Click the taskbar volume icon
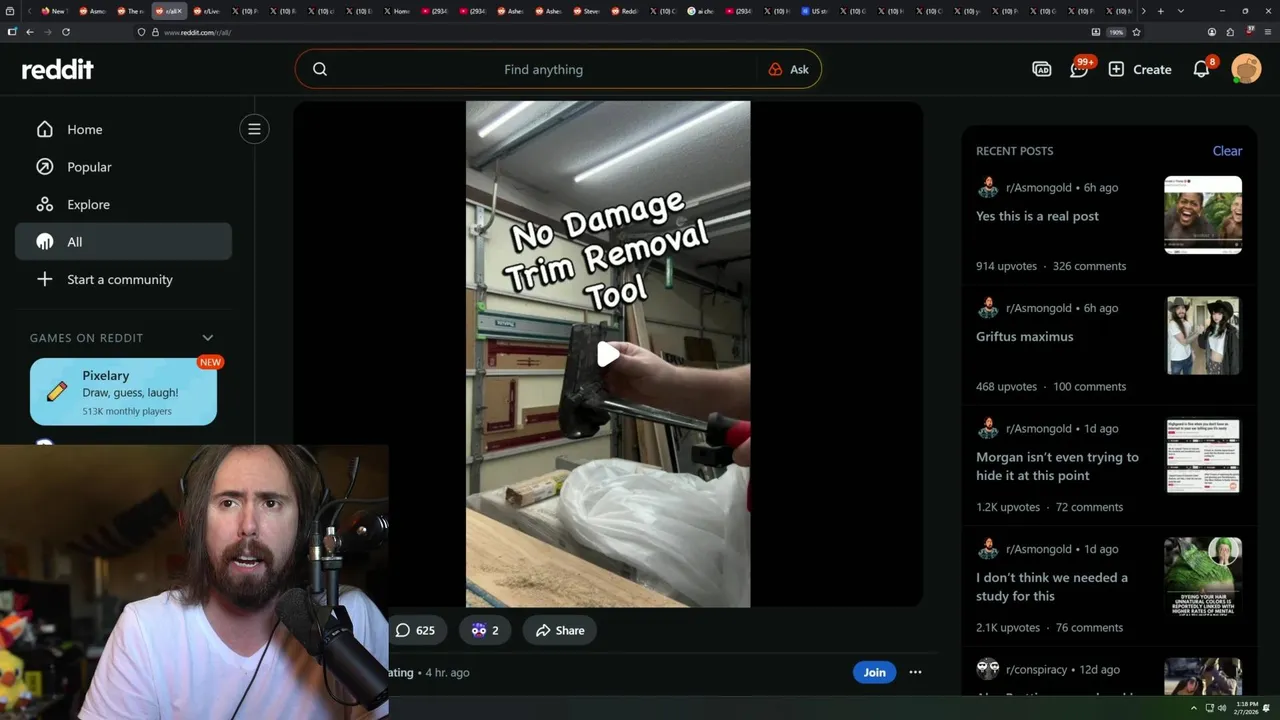Screen dimensions: 1280x720 pos(1222,708)
